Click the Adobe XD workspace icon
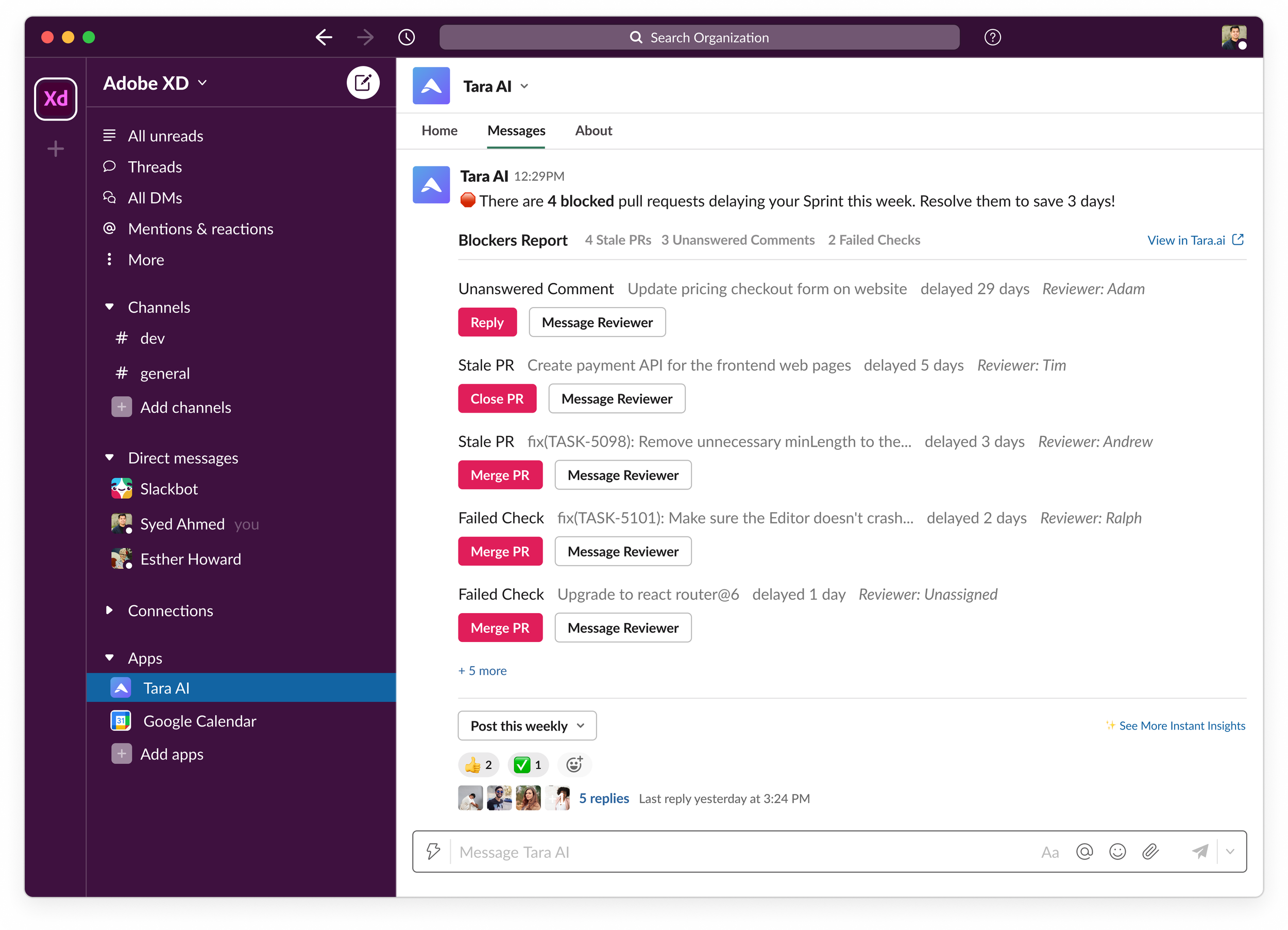The image size is (1288, 930). pyautogui.click(x=55, y=99)
